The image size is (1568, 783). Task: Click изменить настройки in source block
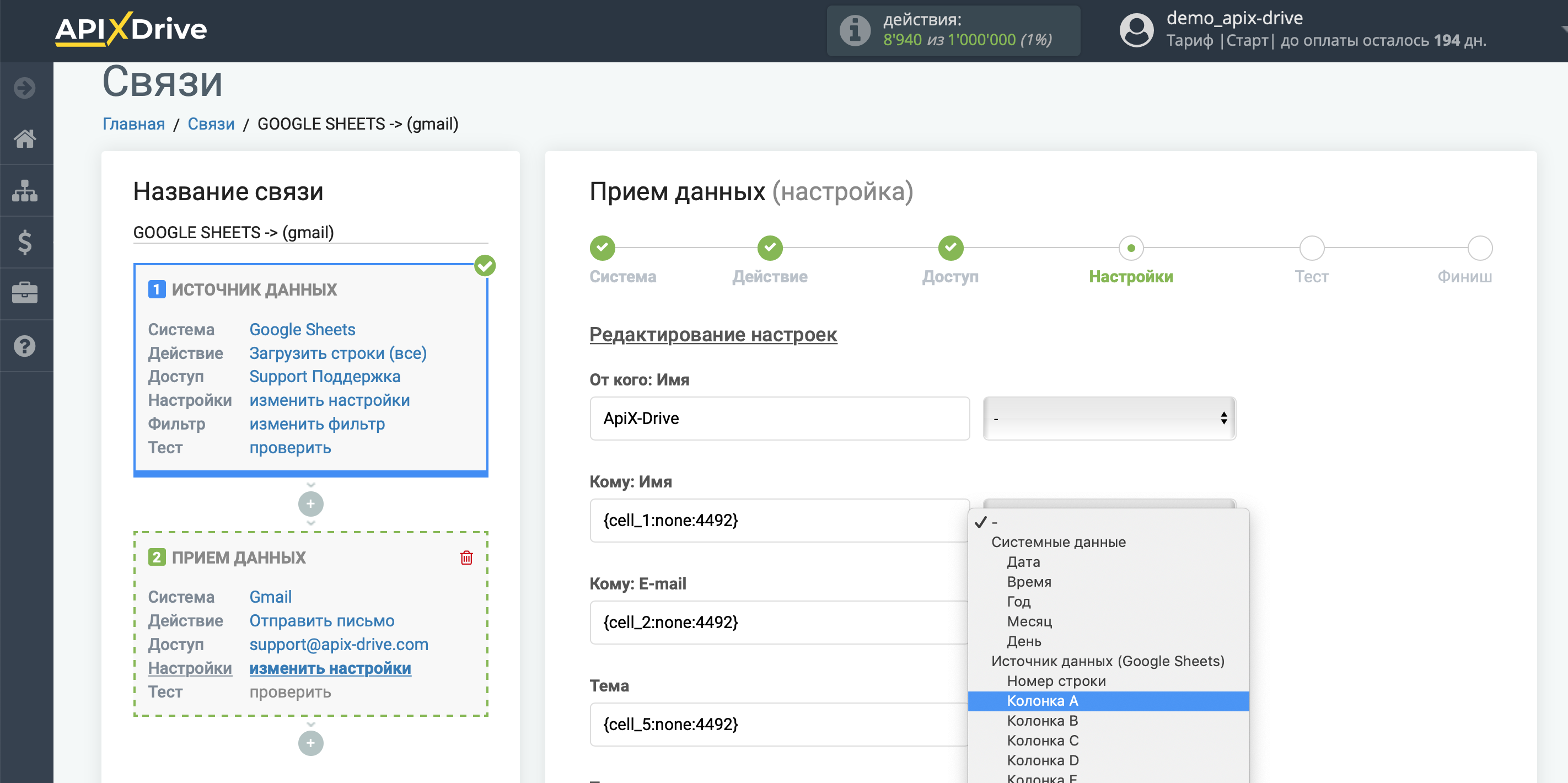click(x=329, y=400)
